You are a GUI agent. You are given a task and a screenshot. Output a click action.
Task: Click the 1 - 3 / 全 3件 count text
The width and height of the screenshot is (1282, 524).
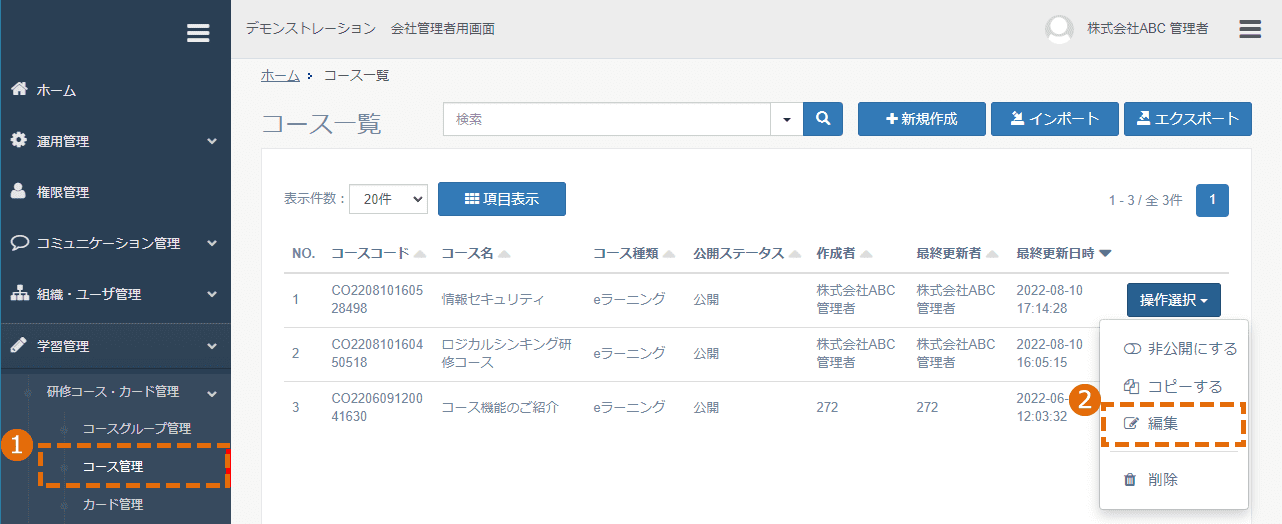[x=1145, y=200]
